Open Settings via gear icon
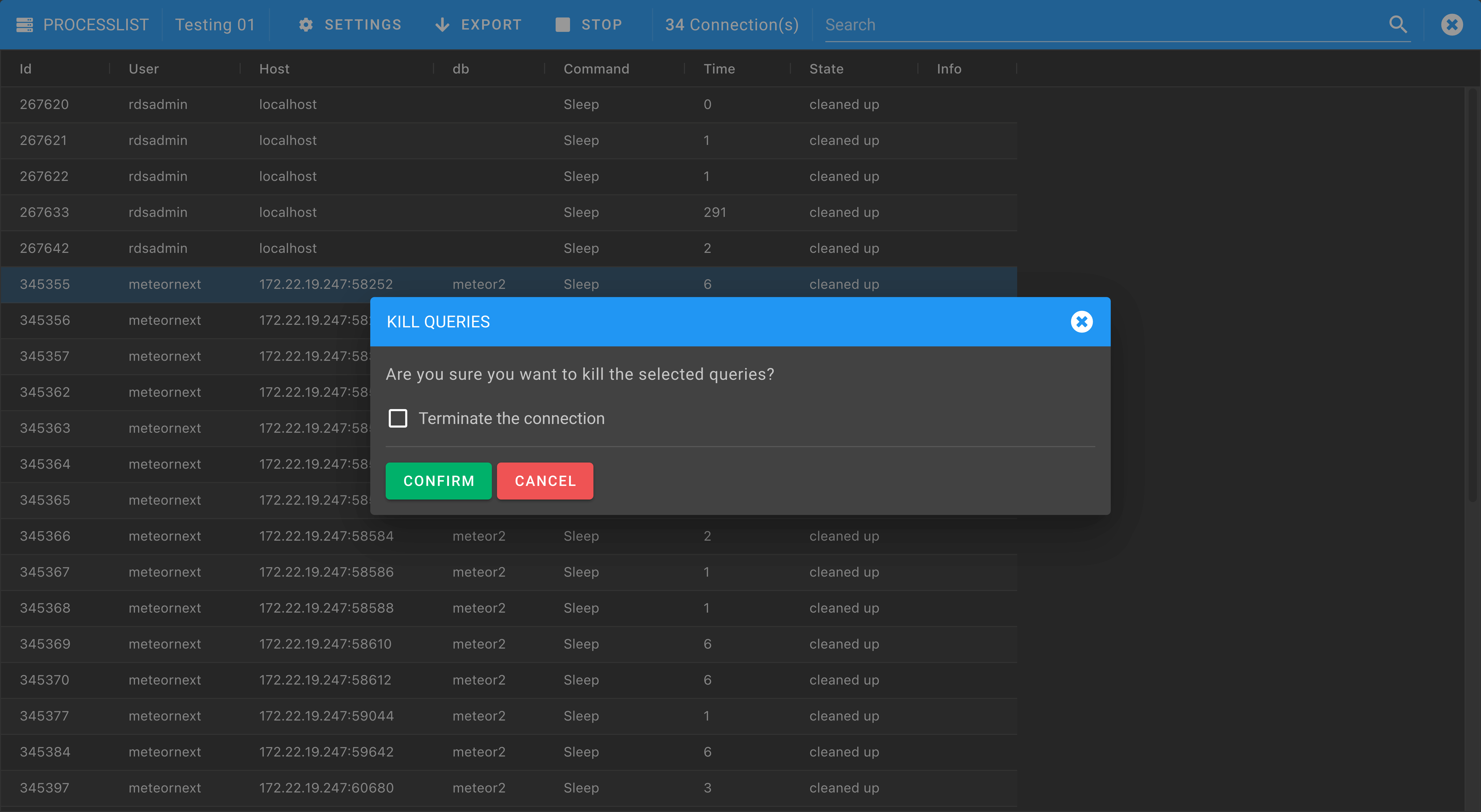 tap(306, 25)
